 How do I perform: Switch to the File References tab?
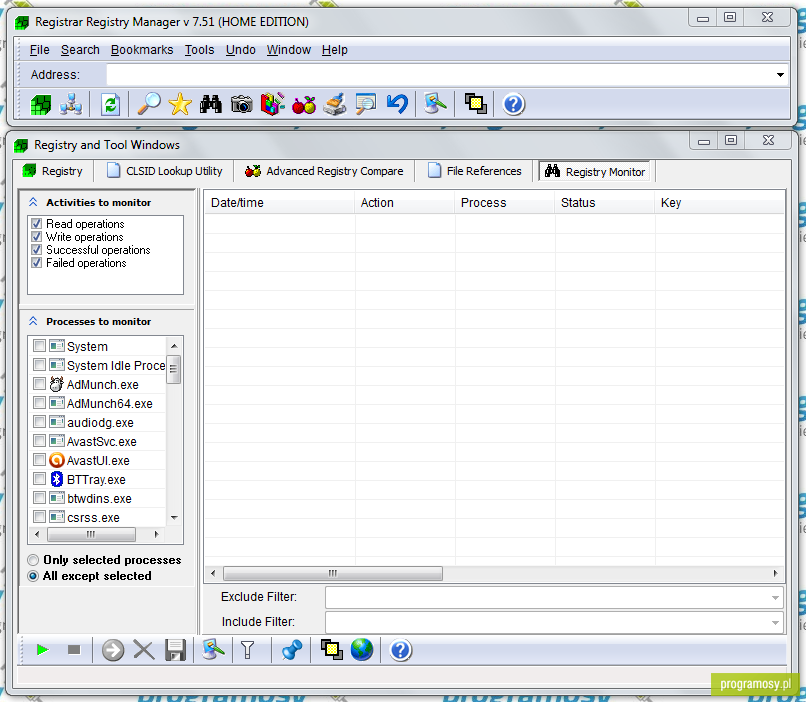(x=475, y=171)
